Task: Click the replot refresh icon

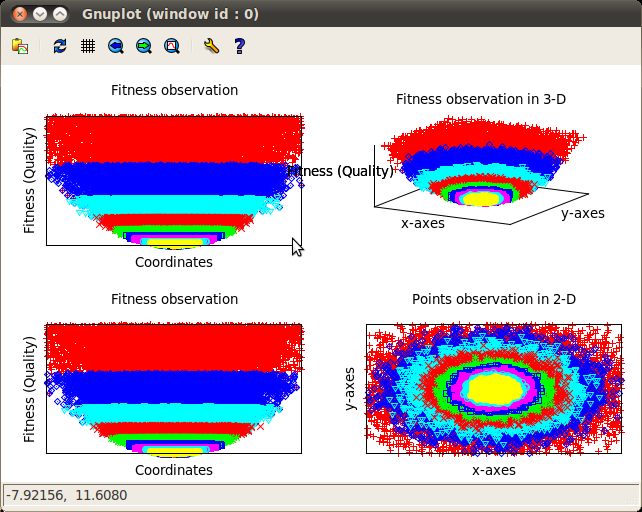Action: 61,46
